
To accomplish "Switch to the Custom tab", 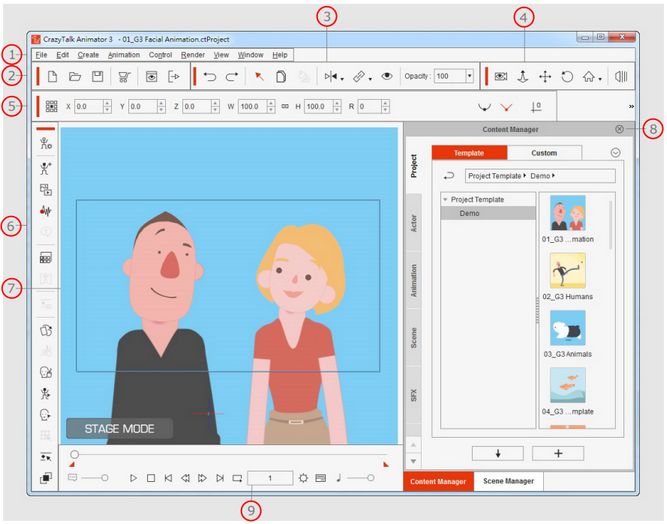I will click(x=544, y=153).
